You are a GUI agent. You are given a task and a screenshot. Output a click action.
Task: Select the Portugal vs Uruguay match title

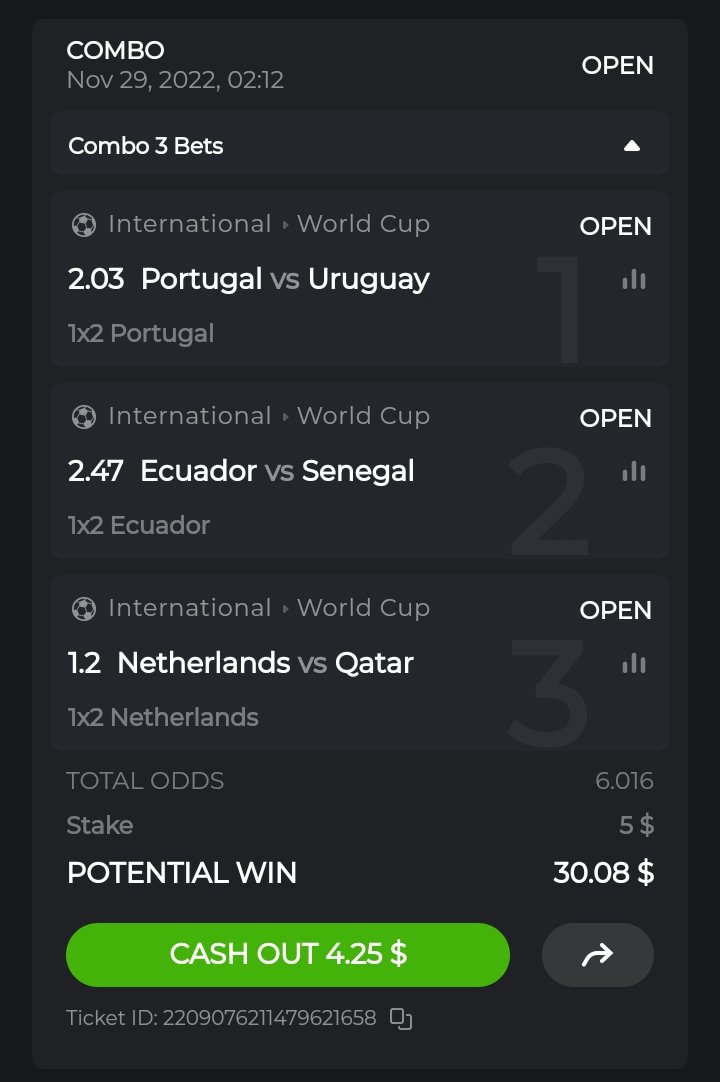[x=285, y=279]
